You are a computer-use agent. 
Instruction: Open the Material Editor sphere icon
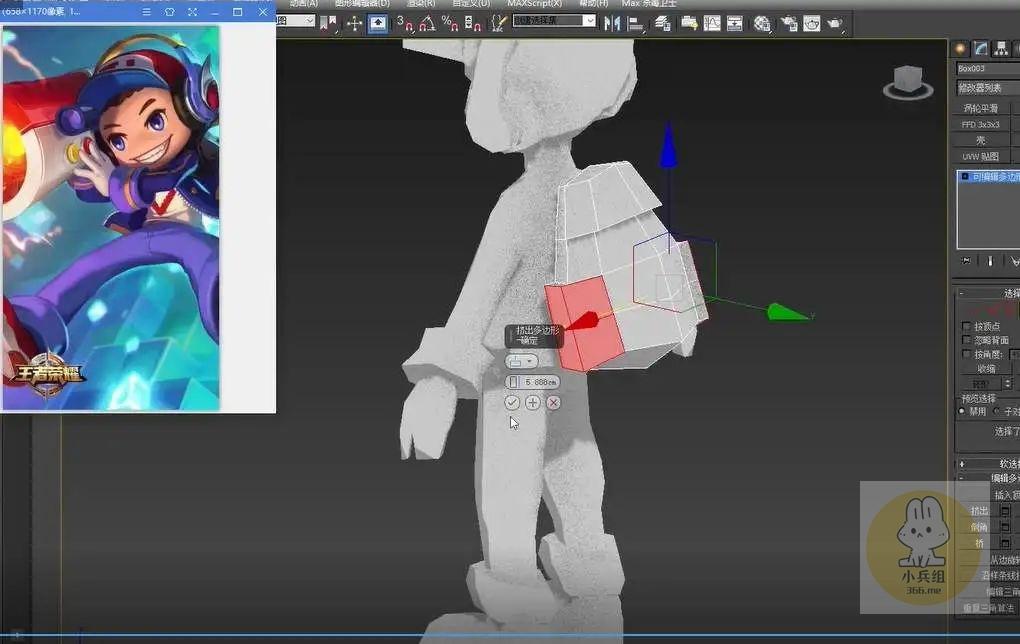coord(762,24)
